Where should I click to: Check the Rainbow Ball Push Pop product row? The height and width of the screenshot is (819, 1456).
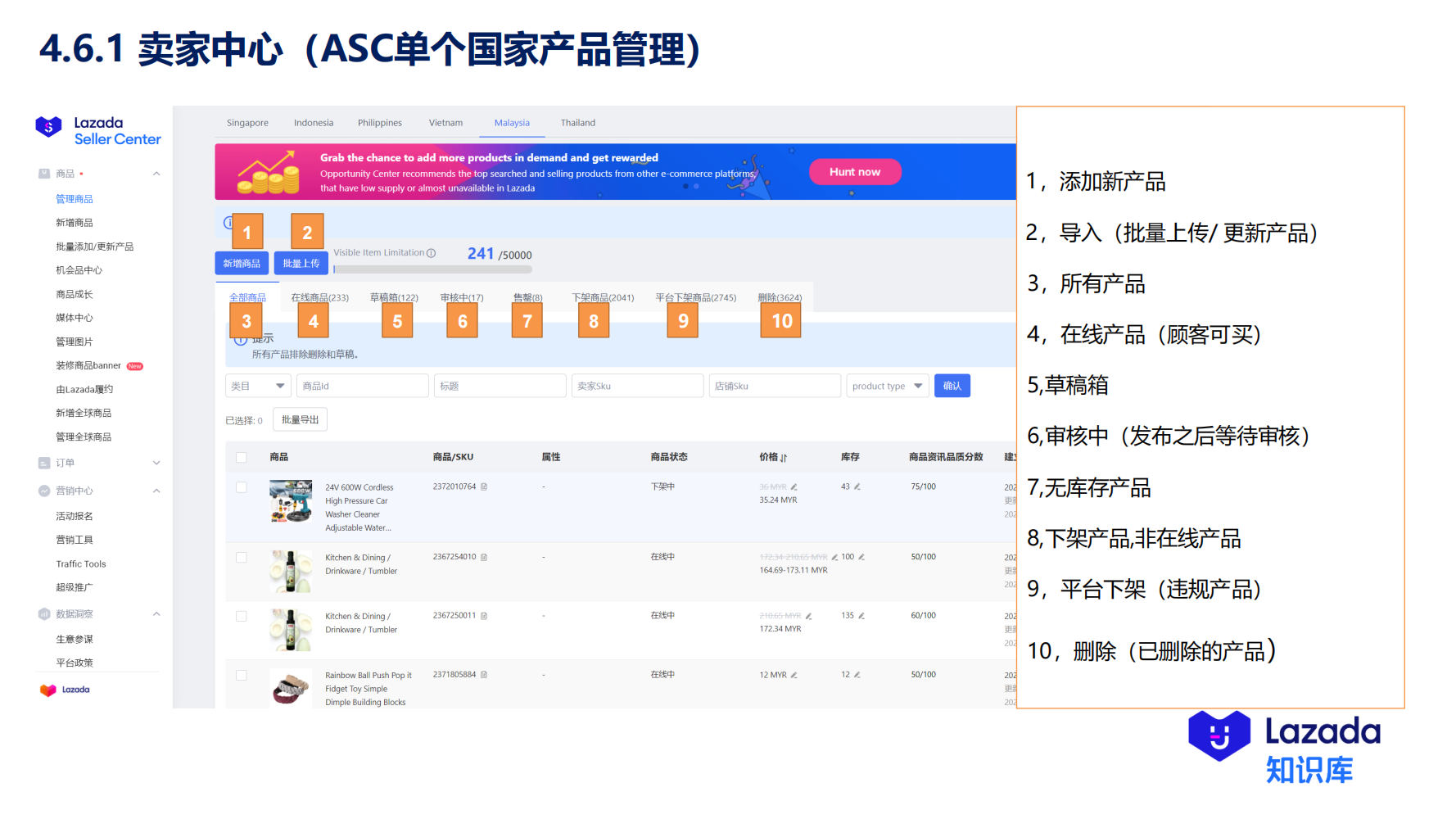242,675
